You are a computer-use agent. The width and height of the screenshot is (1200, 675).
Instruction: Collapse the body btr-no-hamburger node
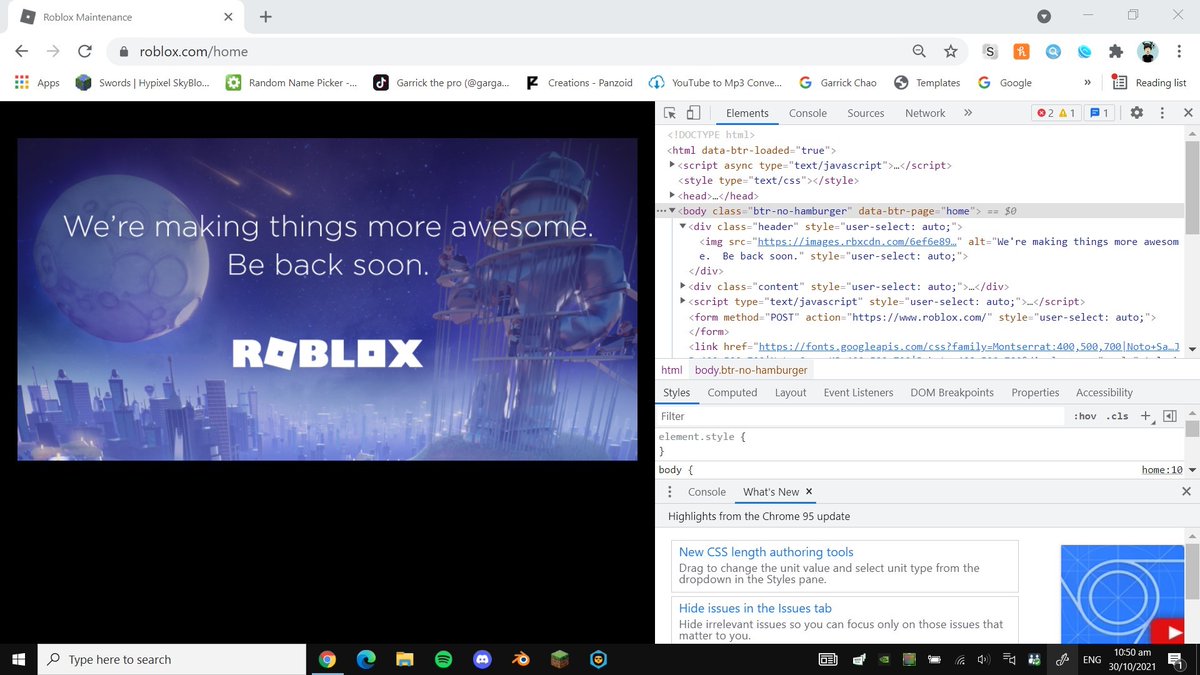point(673,211)
